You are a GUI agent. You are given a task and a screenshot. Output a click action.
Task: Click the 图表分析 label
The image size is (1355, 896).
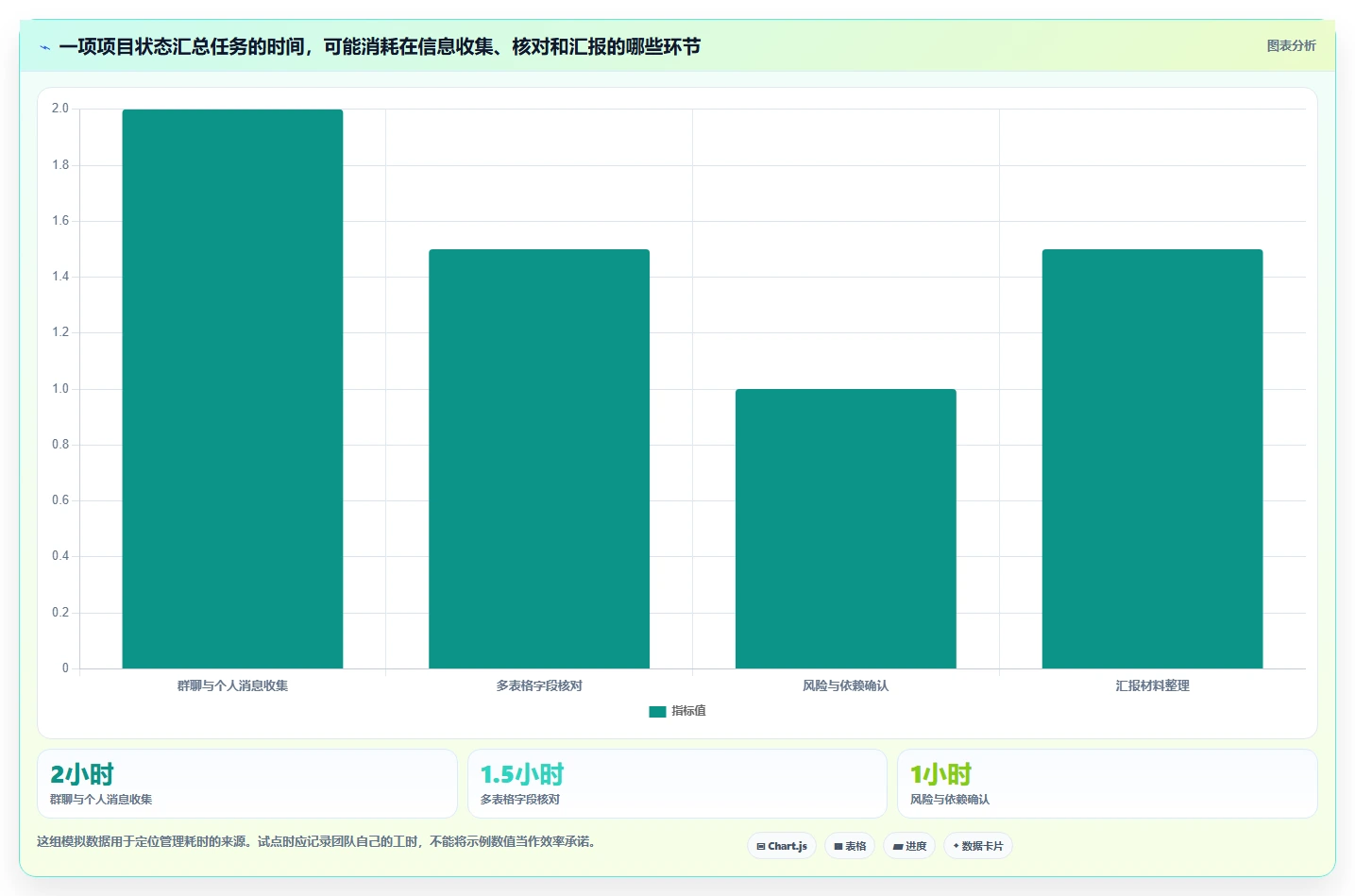[1291, 45]
